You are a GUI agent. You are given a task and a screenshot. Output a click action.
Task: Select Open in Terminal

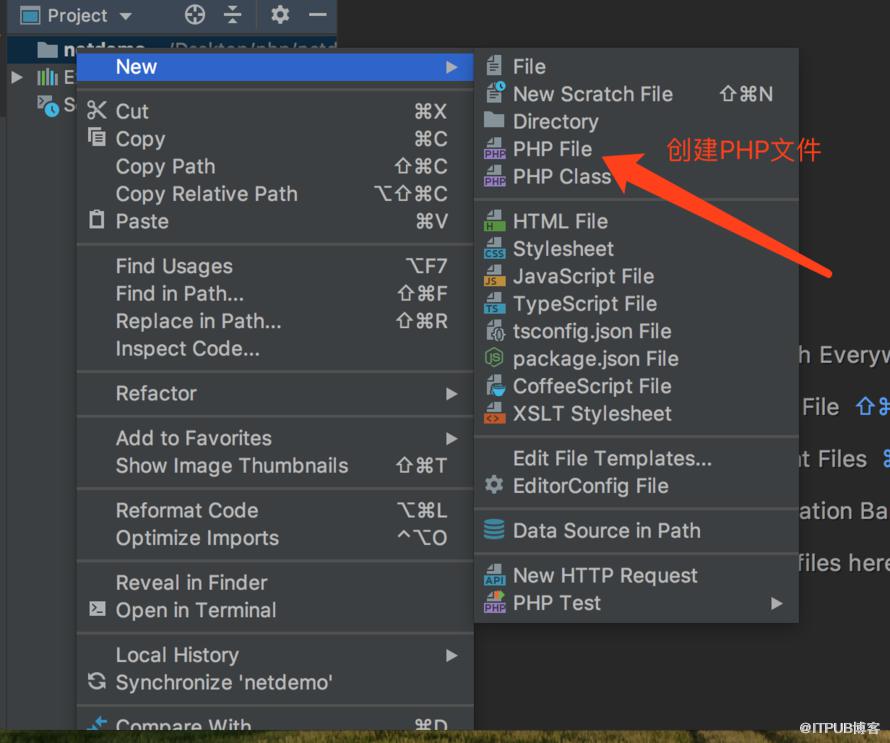pos(275,610)
